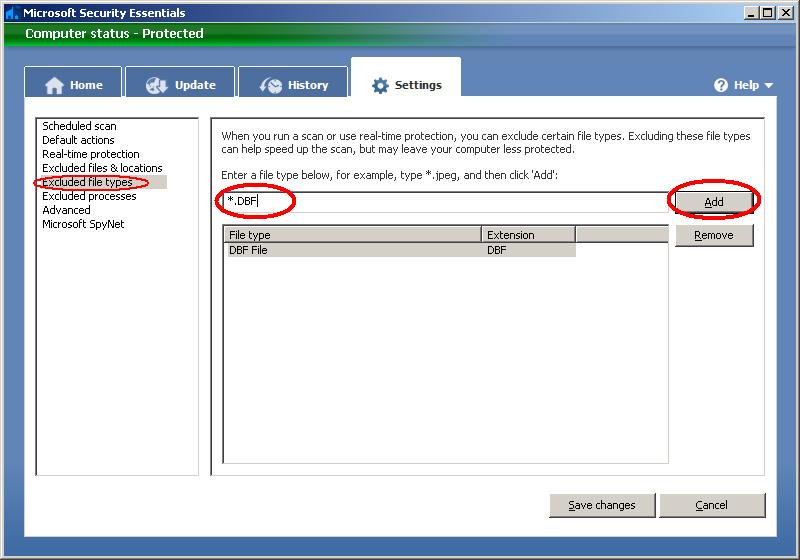Open Default actions settings
This screenshot has height=560, width=800.
tap(78, 140)
